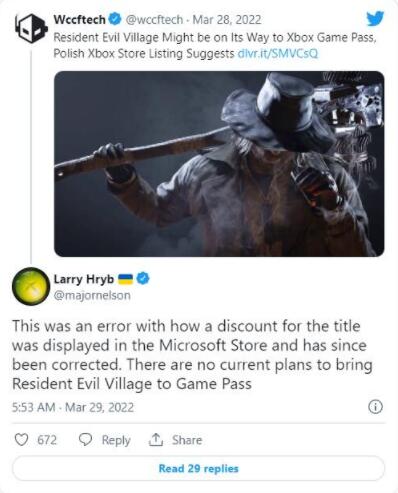
Task: Click Wccftech's verified badge
Action: (115, 20)
